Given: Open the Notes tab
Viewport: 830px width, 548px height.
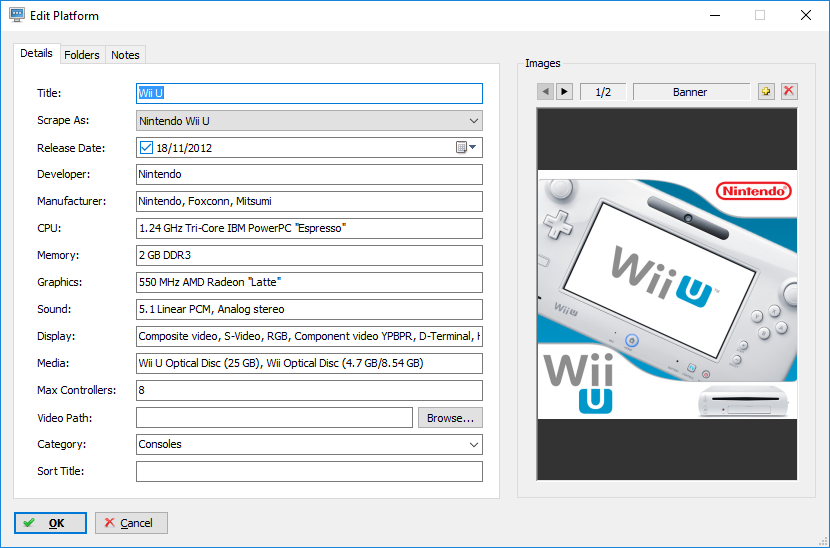Looking at the screenshot, I should point(125,55).
